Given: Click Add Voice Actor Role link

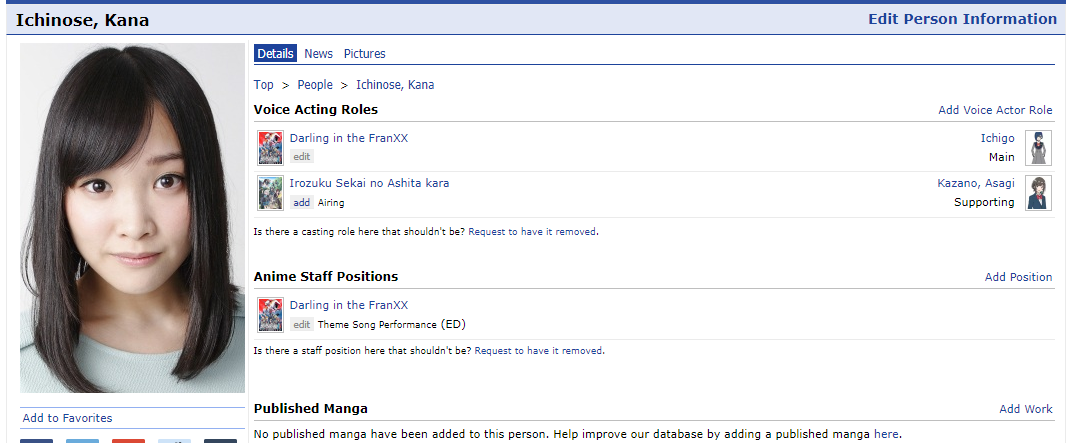Looking at the screenshot, I should click(995, 110).
